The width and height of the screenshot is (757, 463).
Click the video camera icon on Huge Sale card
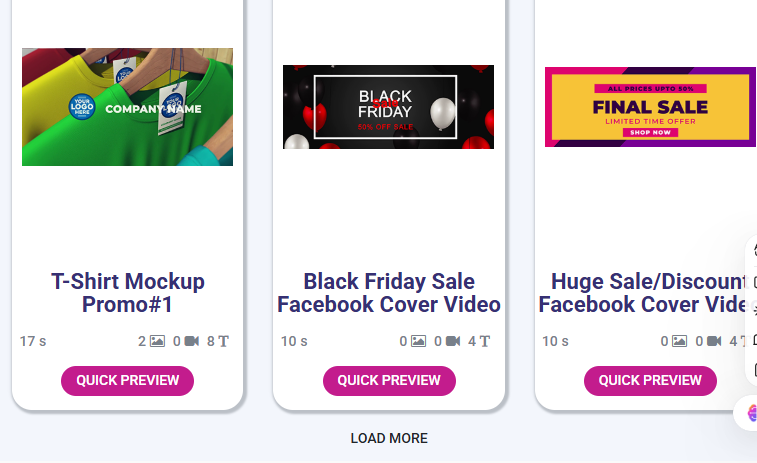713,341
